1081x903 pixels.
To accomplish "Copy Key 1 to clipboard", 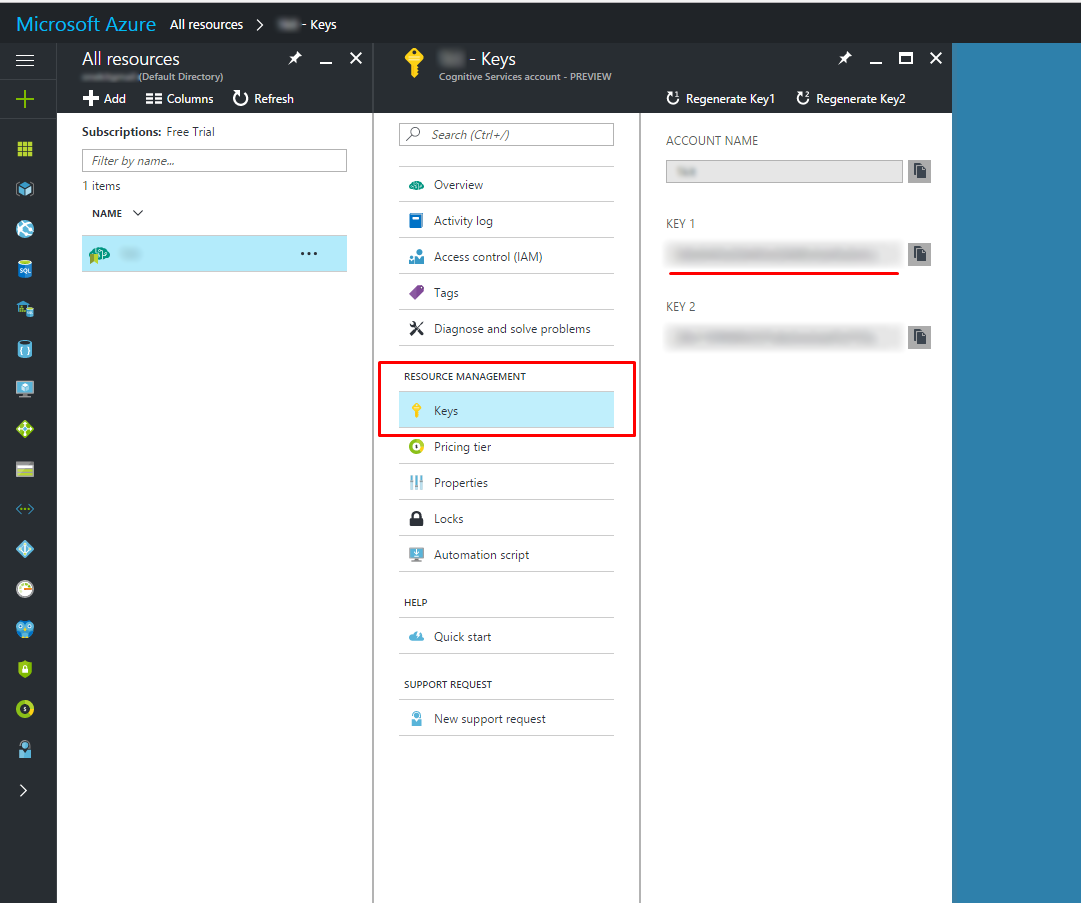I will [x=920, y=254].
